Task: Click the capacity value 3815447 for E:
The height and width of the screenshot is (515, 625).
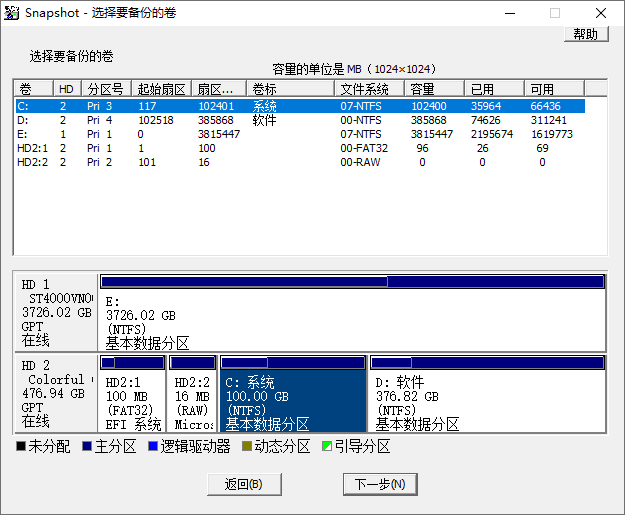Action: tap(432, 134)
